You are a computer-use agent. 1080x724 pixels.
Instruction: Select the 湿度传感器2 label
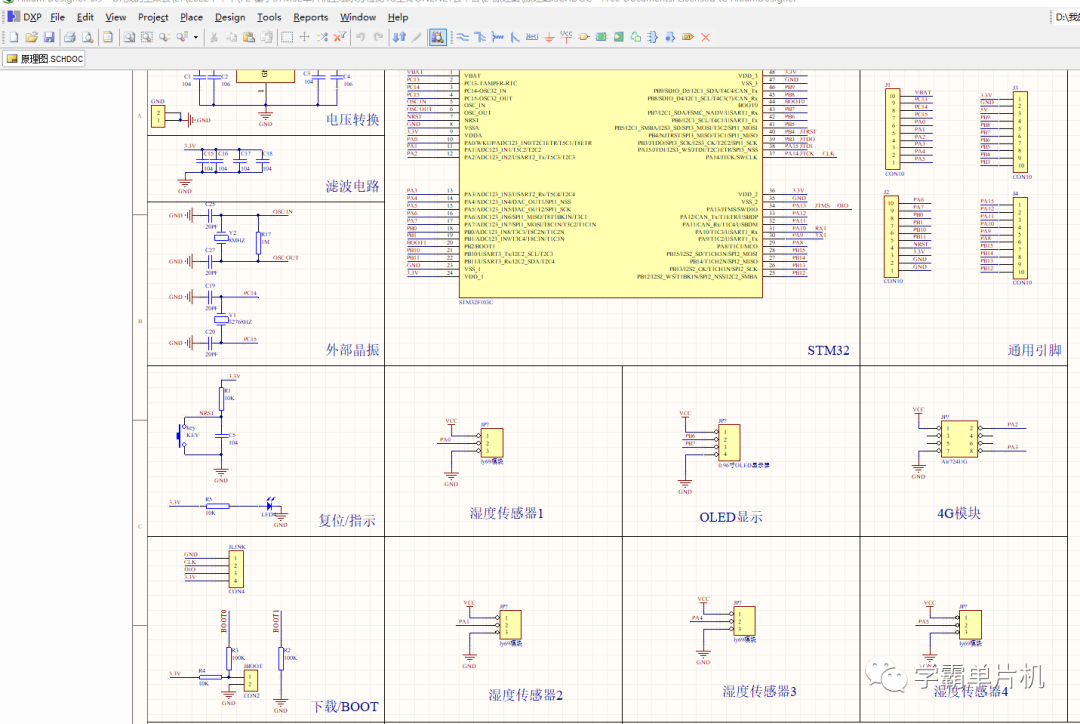(526, 695)
